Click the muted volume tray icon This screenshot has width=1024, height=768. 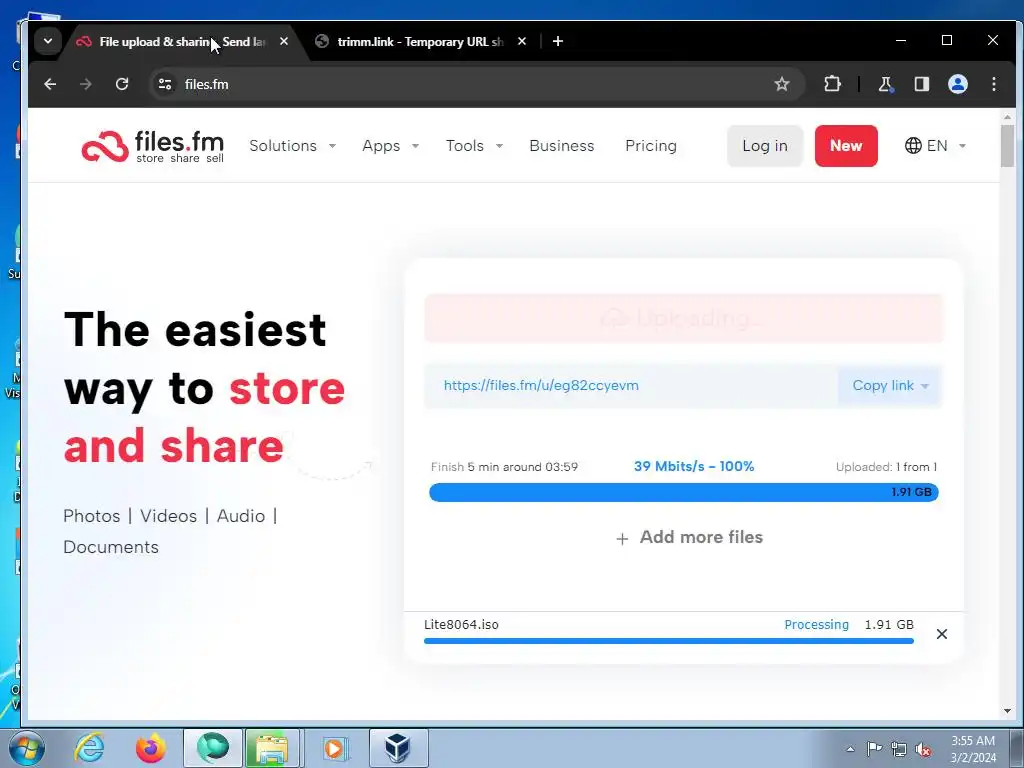[923, 749]
